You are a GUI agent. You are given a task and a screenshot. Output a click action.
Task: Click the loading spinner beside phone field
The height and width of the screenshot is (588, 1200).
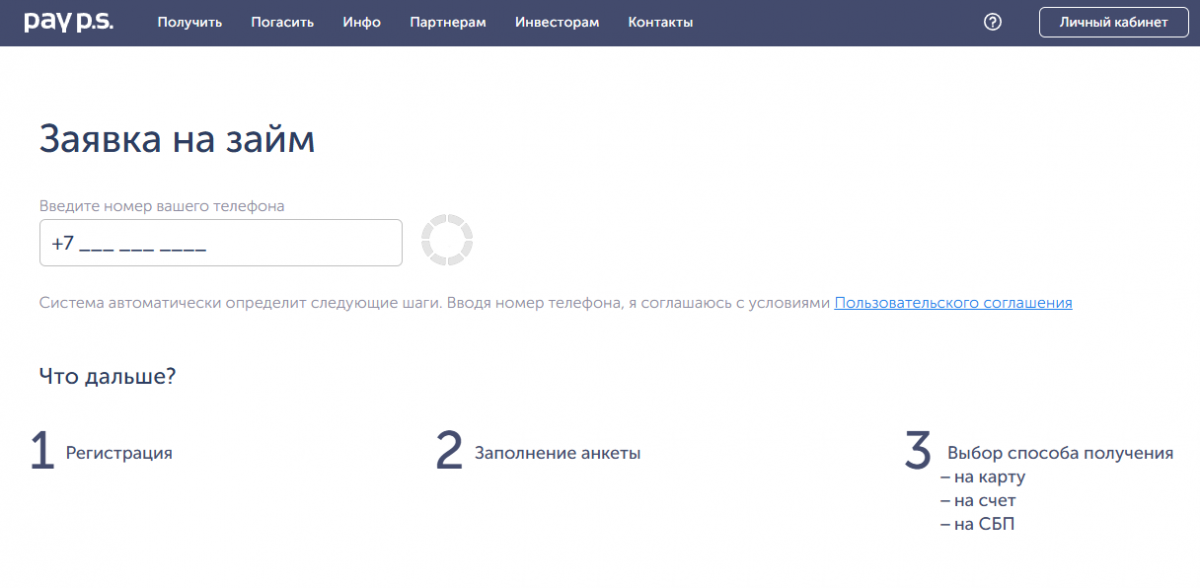click(x=446, y=240)
